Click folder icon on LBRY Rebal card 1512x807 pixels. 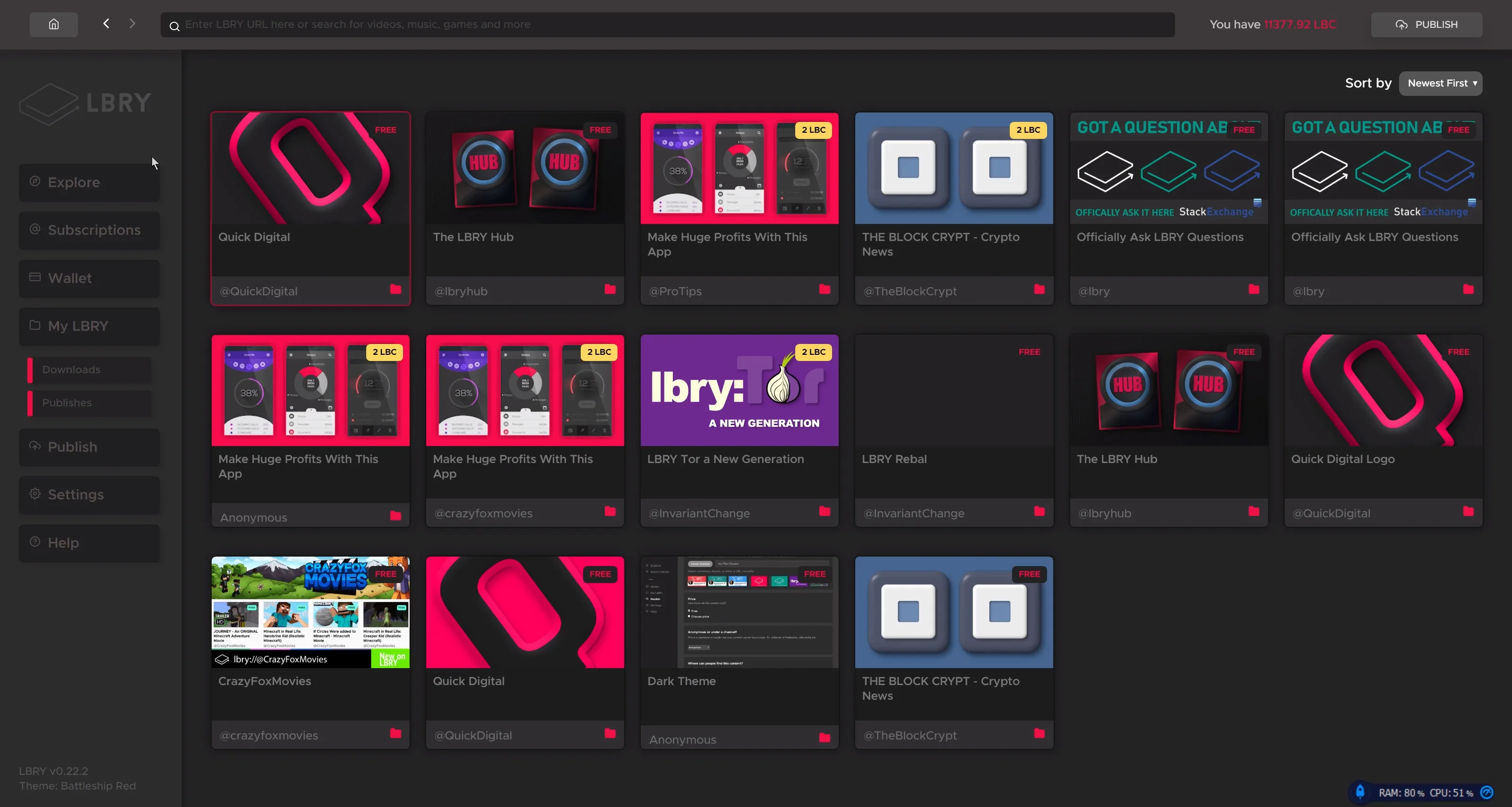point(1039,511)
